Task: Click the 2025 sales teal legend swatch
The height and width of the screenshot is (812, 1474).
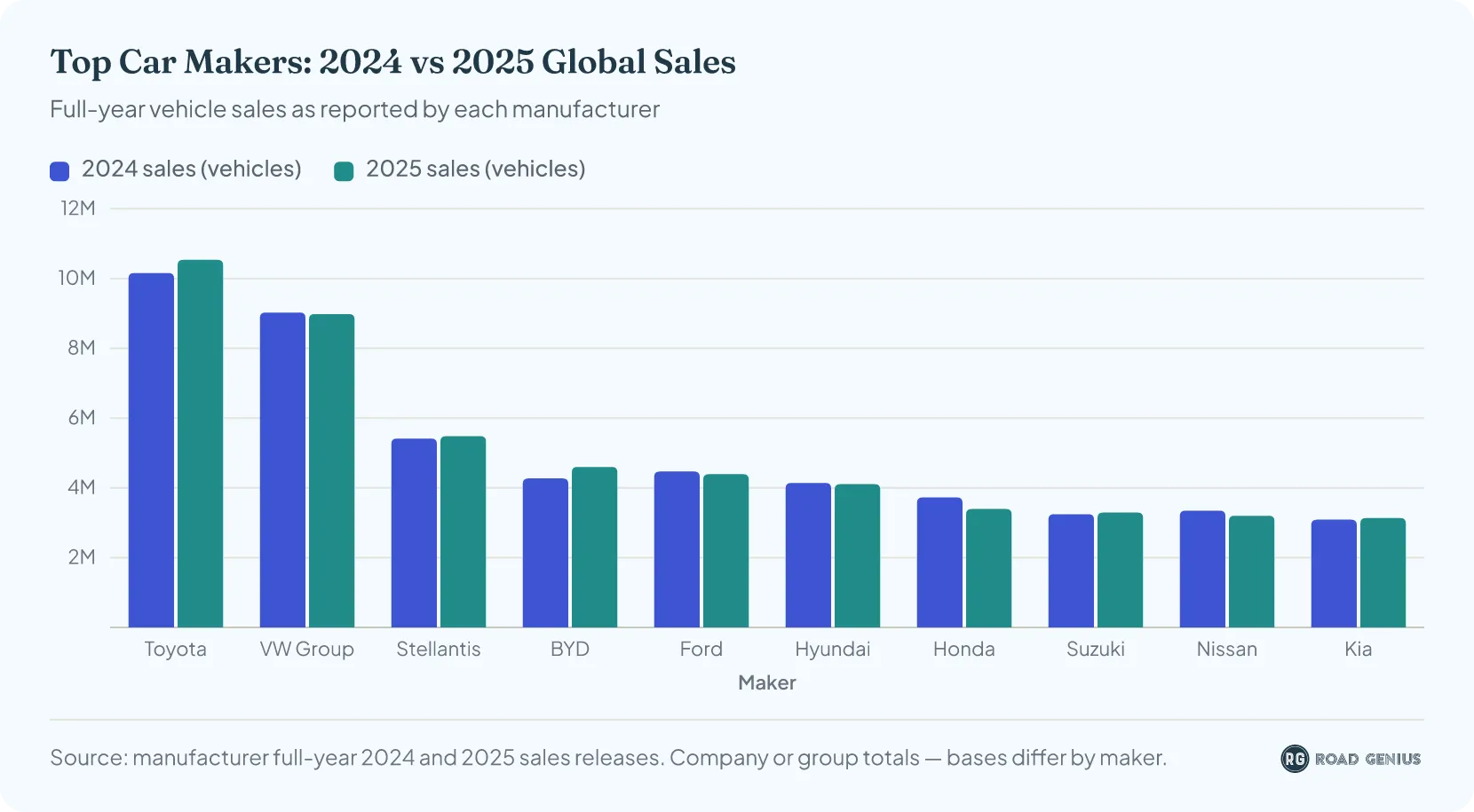Action: [x=344, y=171]
